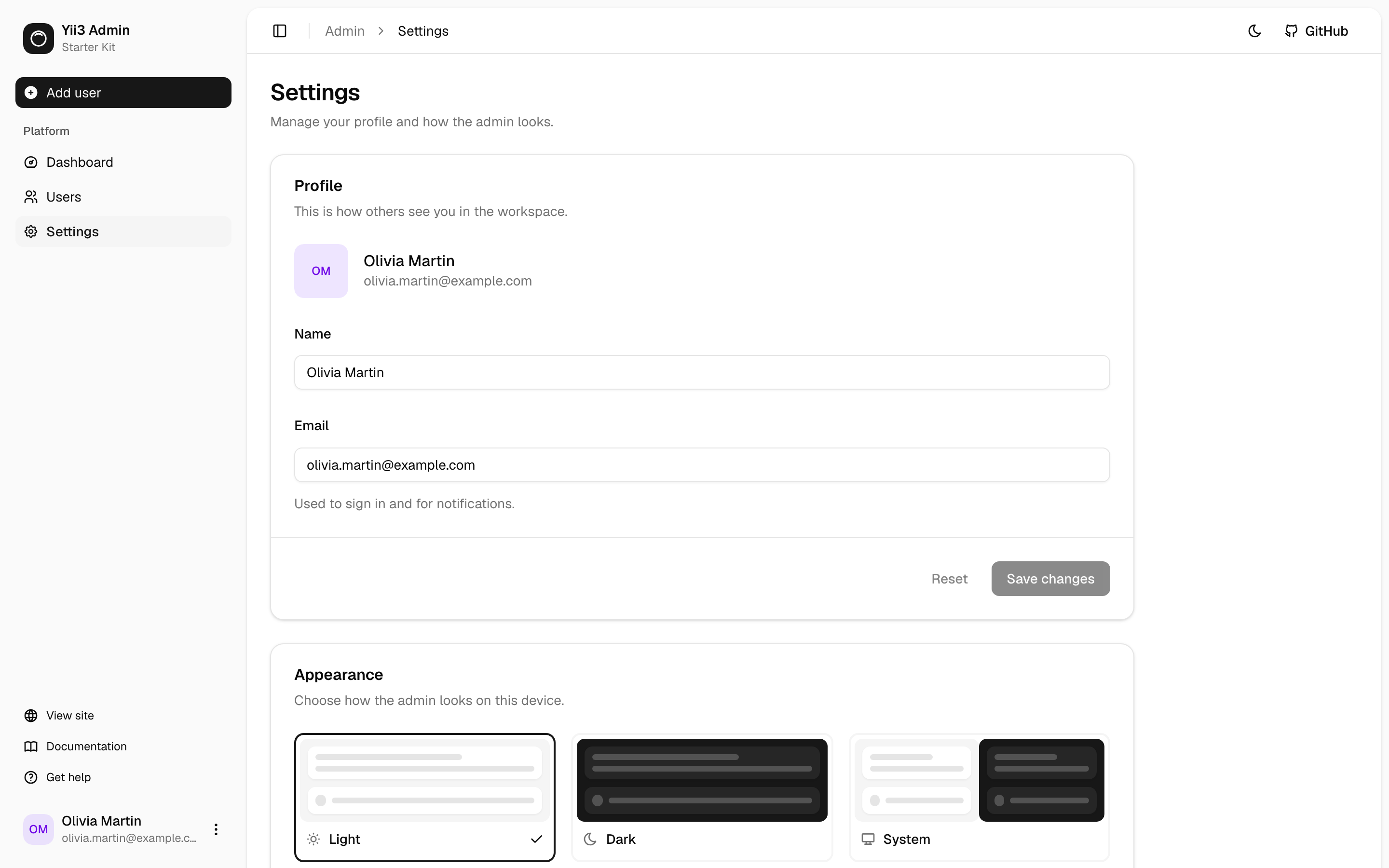The width and height of the screenshot is (1389, 868).
Task: Select the Dark appearance option
Action: click(x=702, y=798)
